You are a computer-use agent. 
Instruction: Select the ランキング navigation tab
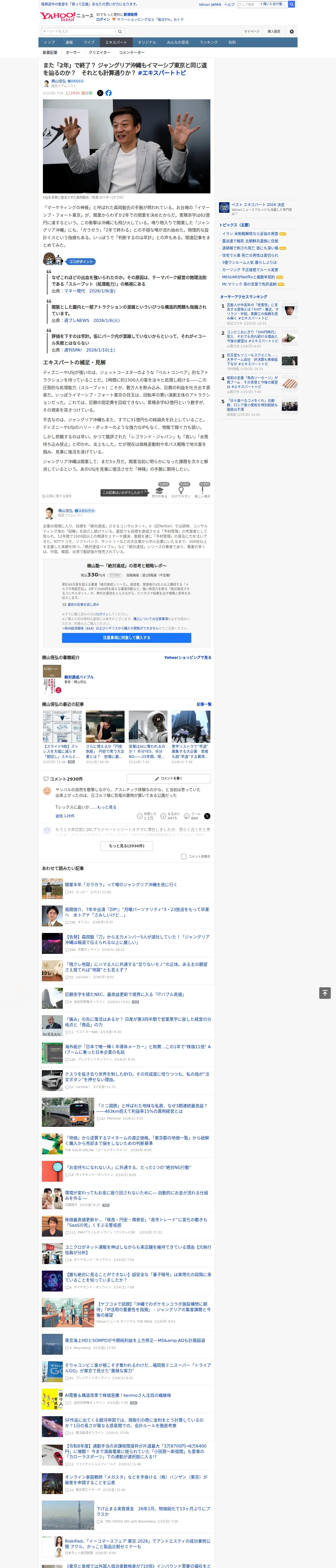tap(209, 43)
